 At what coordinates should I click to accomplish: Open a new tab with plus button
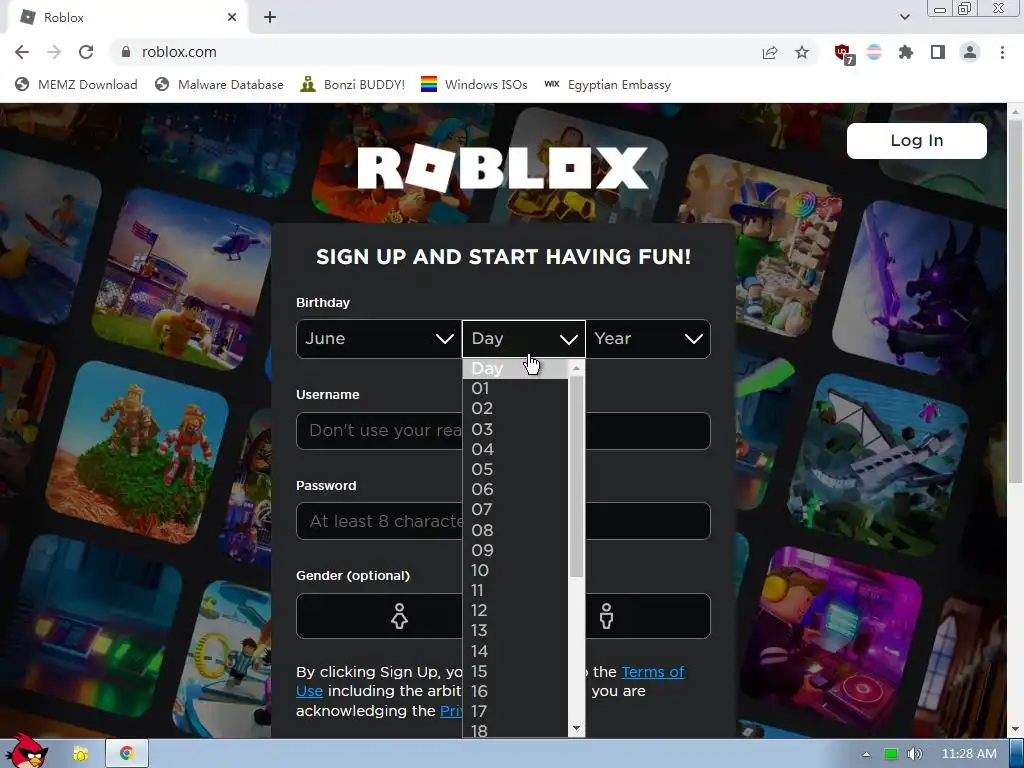point(270,18)
